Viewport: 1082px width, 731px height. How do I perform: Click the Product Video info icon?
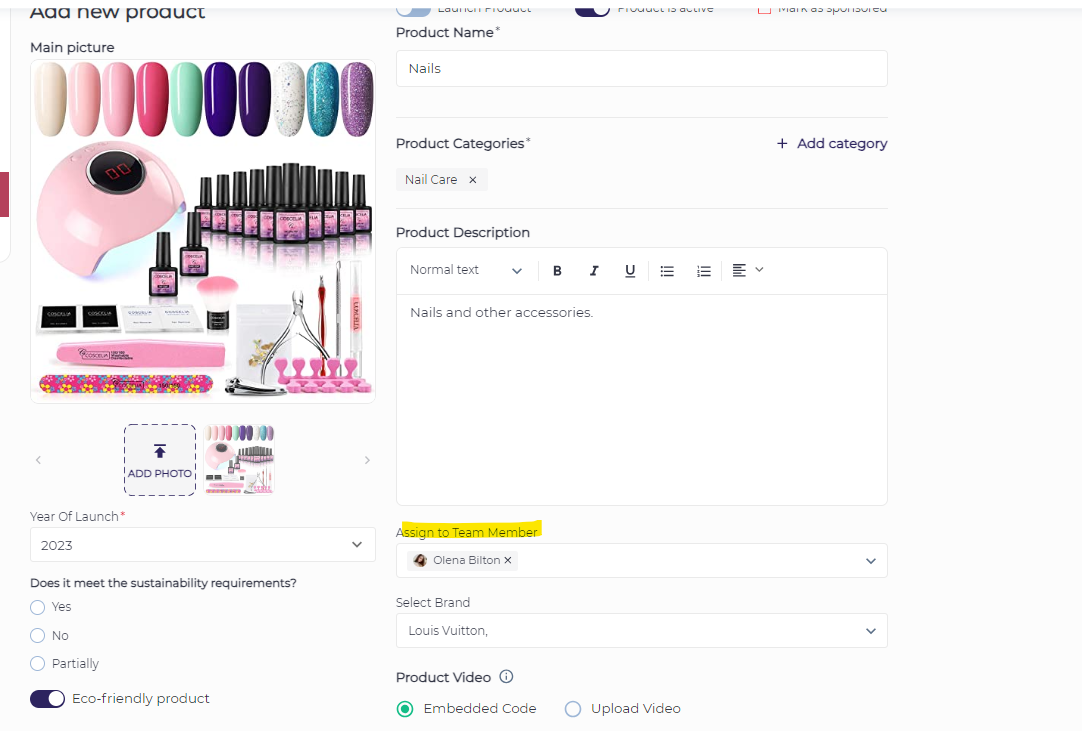(x=506, y=677)
